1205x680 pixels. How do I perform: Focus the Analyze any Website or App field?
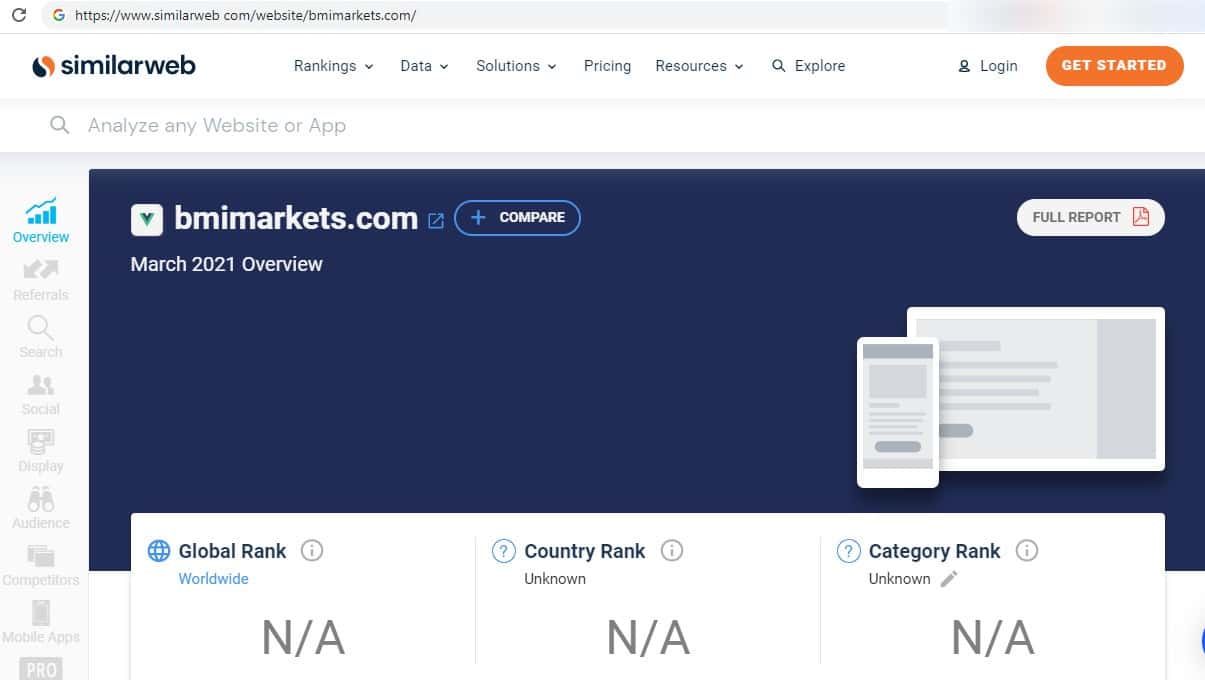600,125
